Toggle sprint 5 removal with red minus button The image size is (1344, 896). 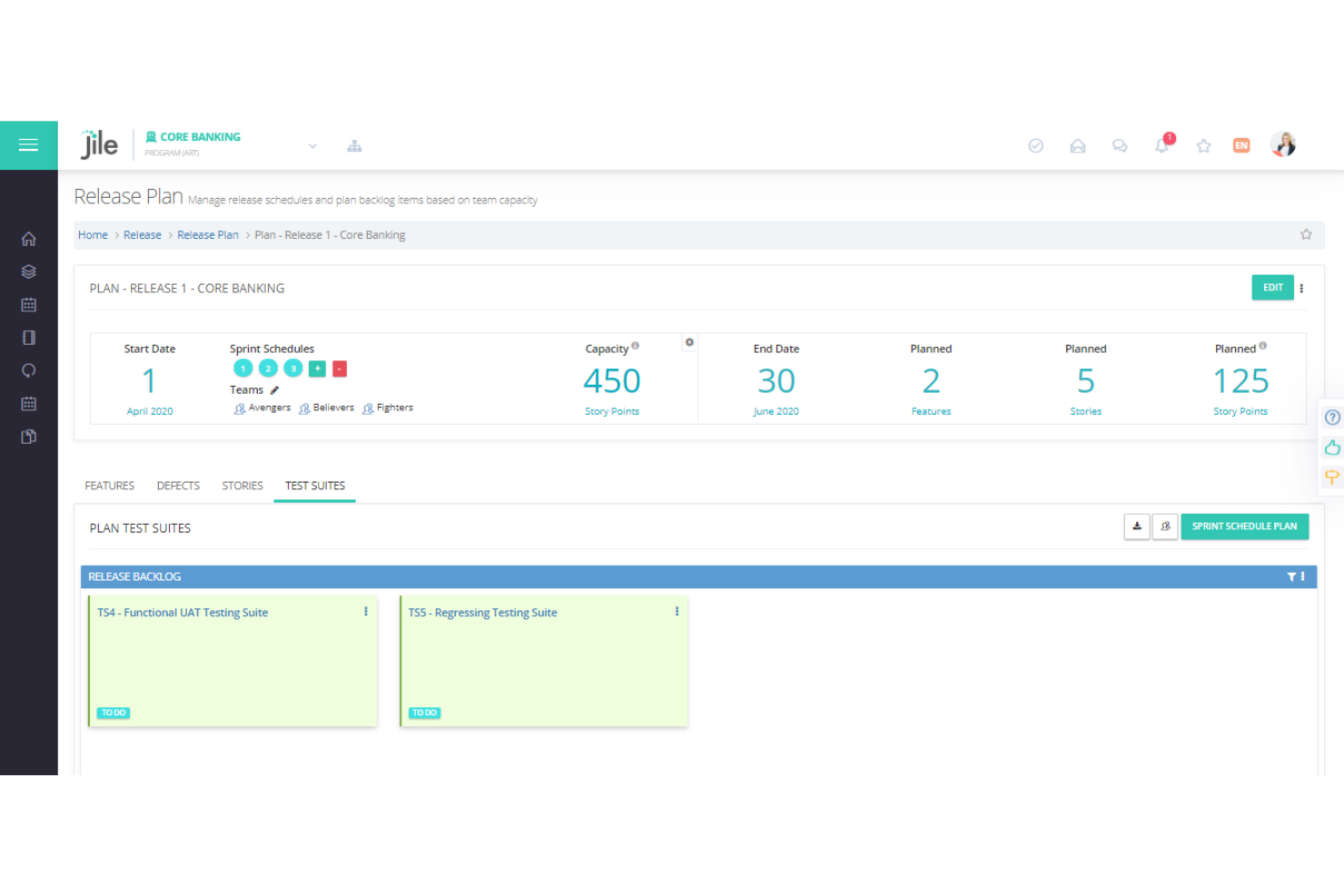point(339,369)
